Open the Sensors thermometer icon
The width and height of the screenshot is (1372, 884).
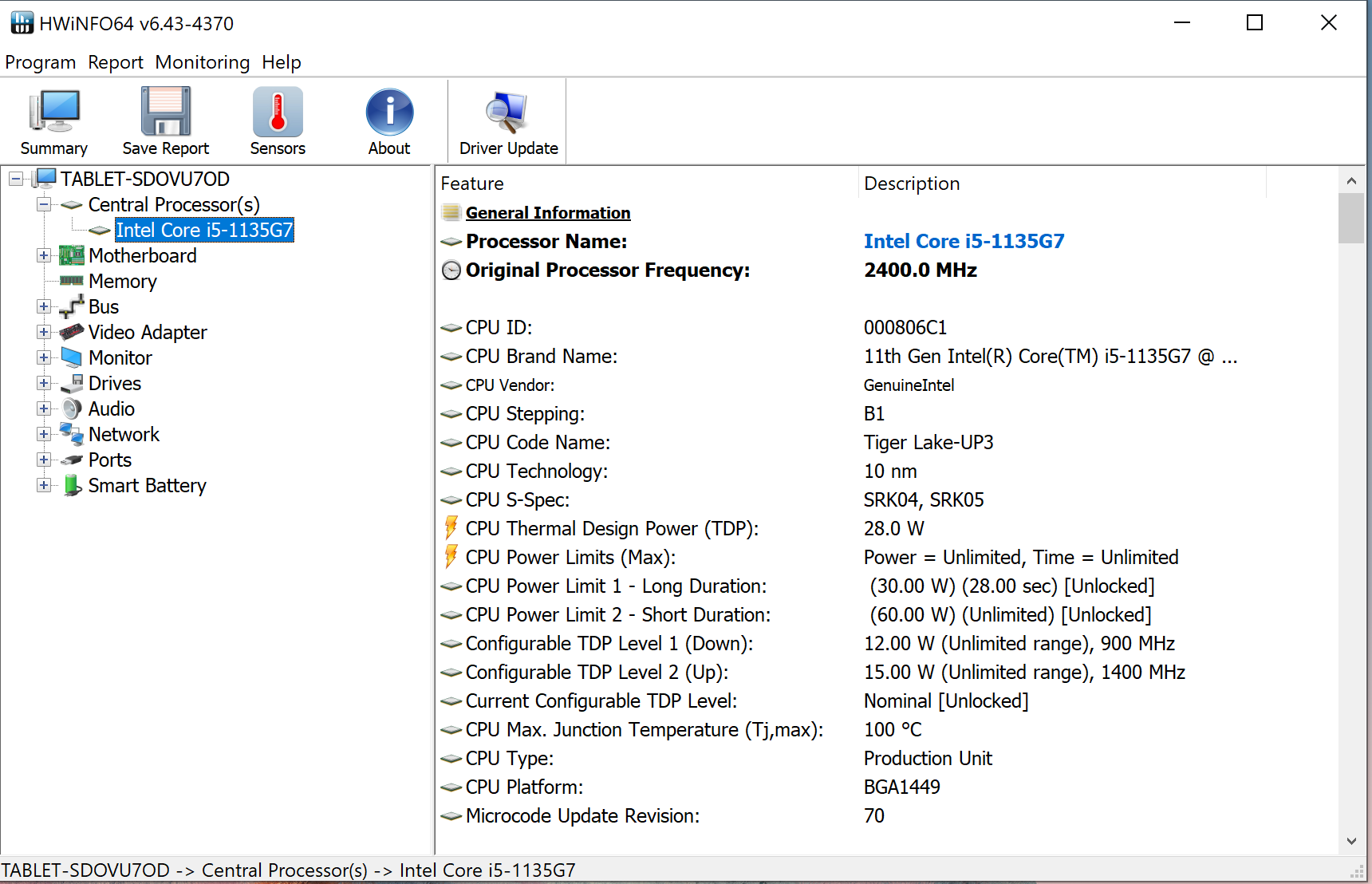(x=278, y=112)
